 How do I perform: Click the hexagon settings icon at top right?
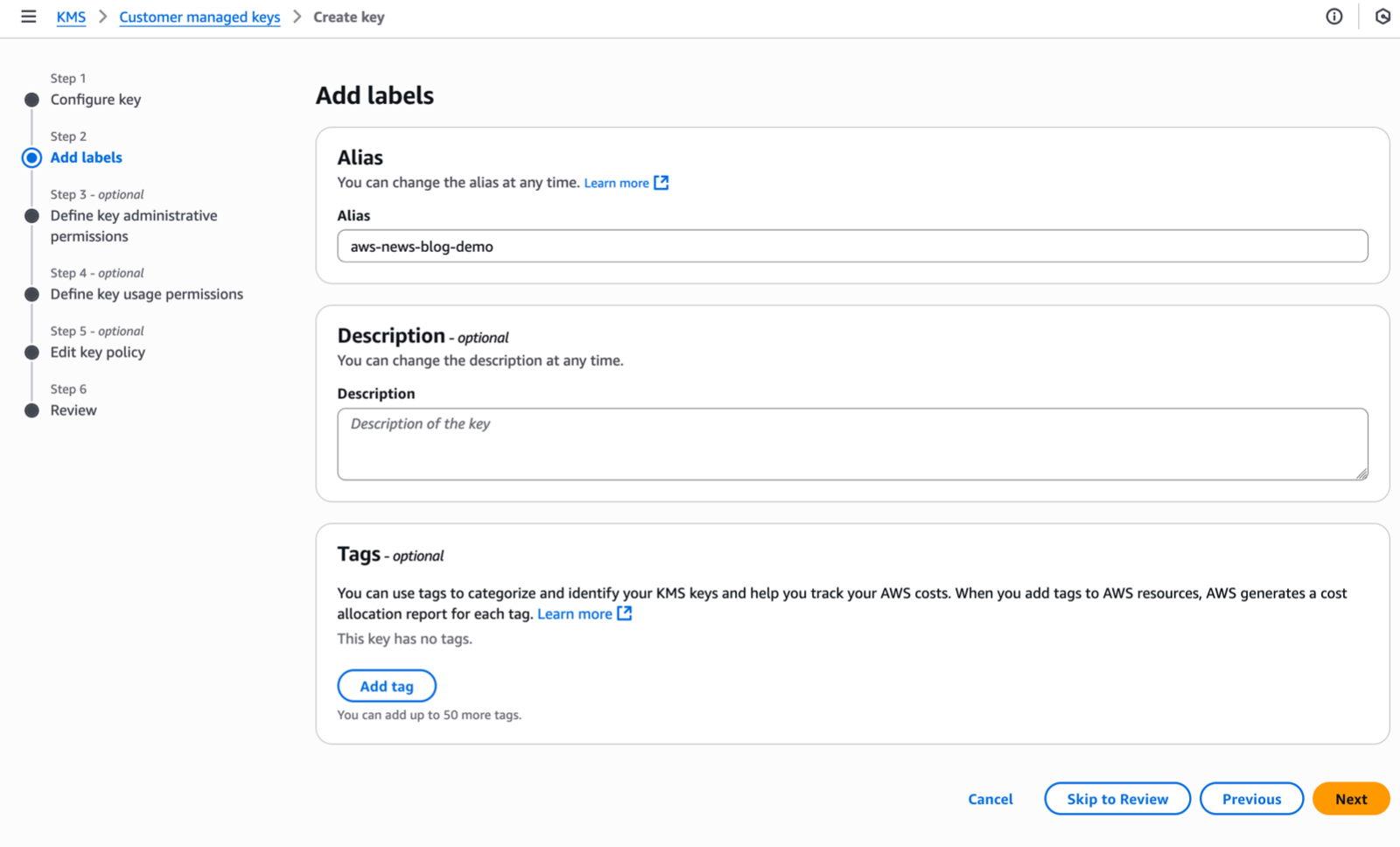point(1382,17)
